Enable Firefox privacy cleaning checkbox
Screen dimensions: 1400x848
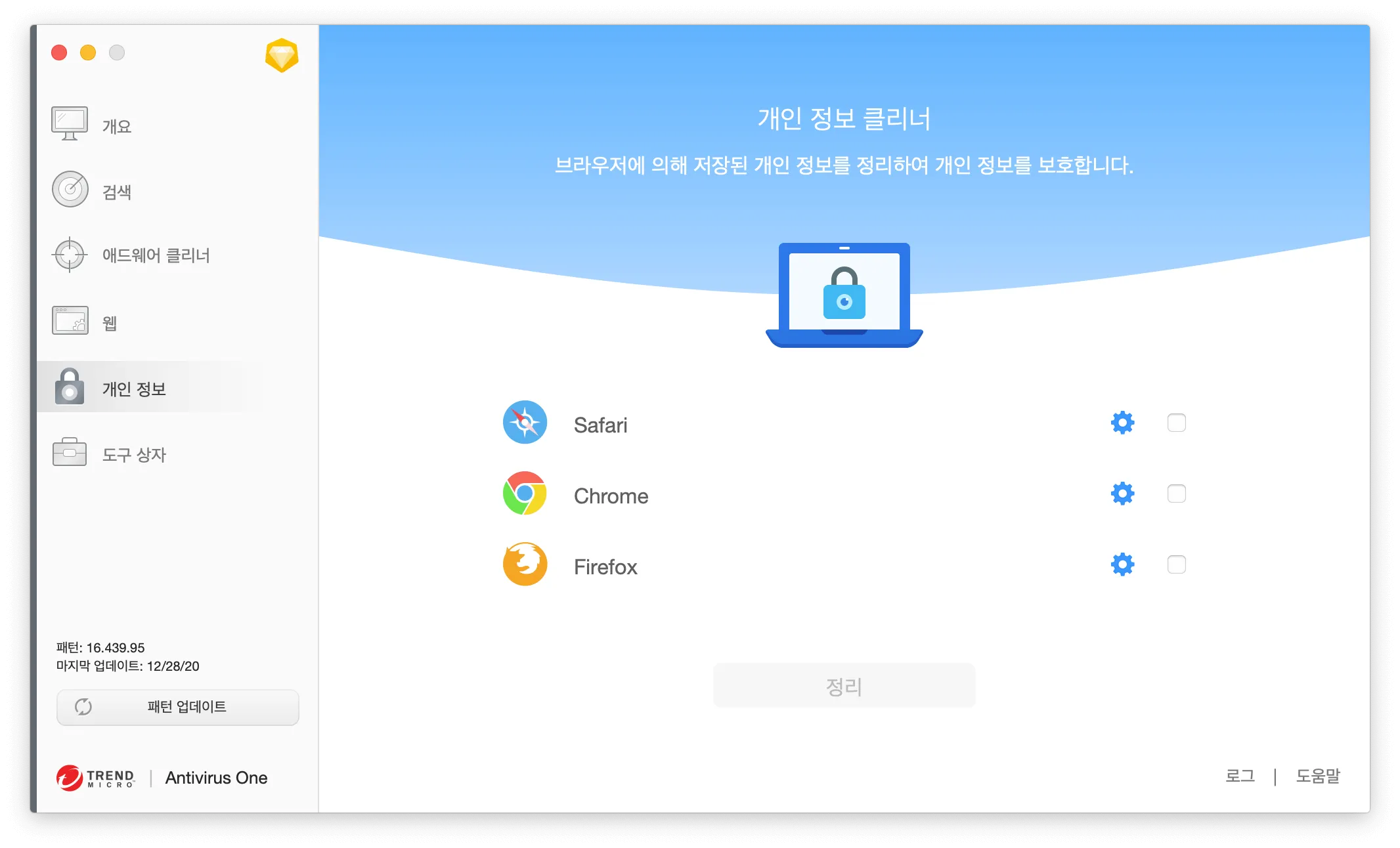click(x=1177, y=564)
